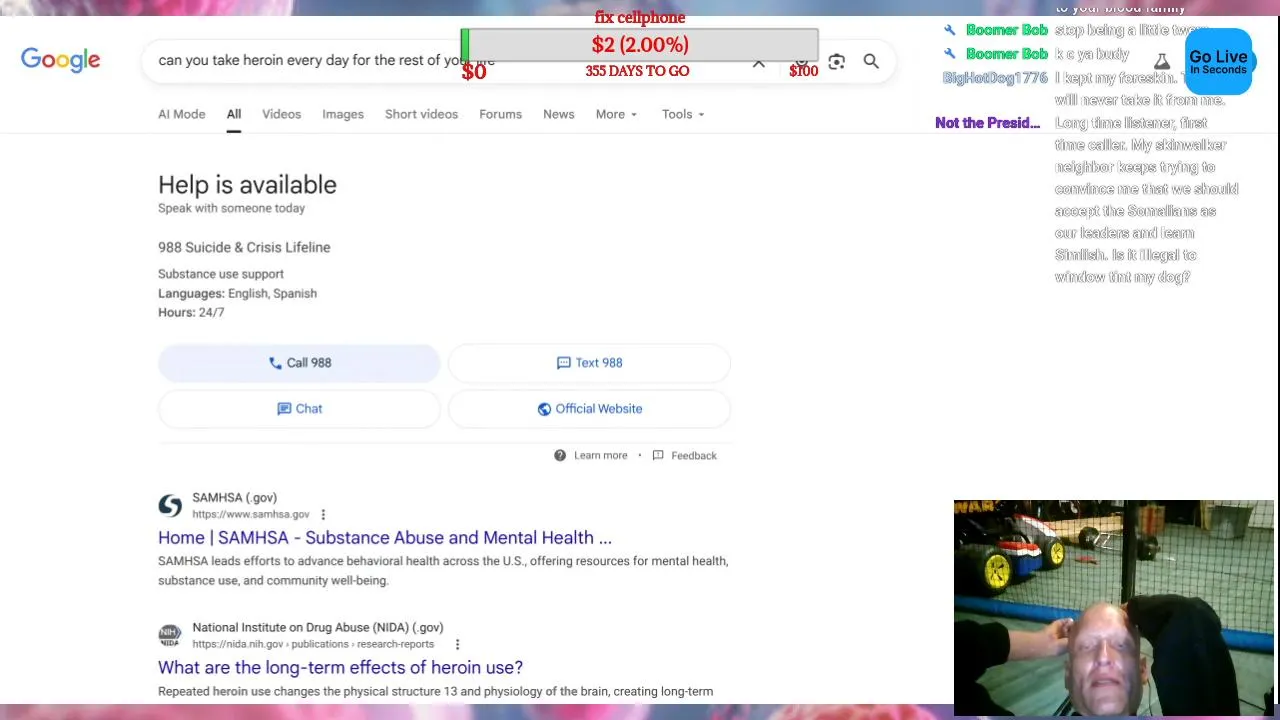
Task: Click the webcam video overlay
Action: [1114, 608]
